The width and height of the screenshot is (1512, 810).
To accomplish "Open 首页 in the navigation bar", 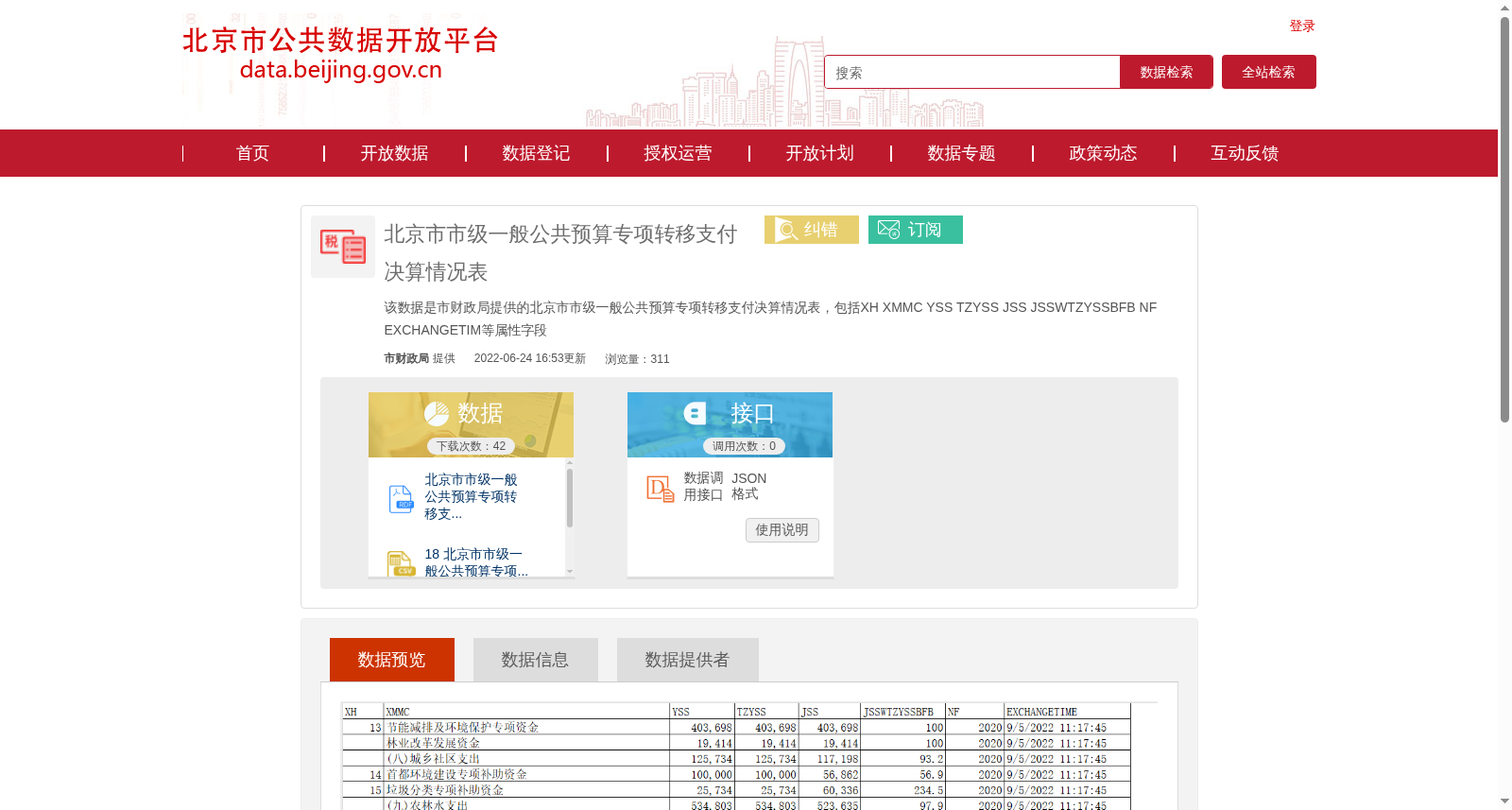I will pos(252,153).
